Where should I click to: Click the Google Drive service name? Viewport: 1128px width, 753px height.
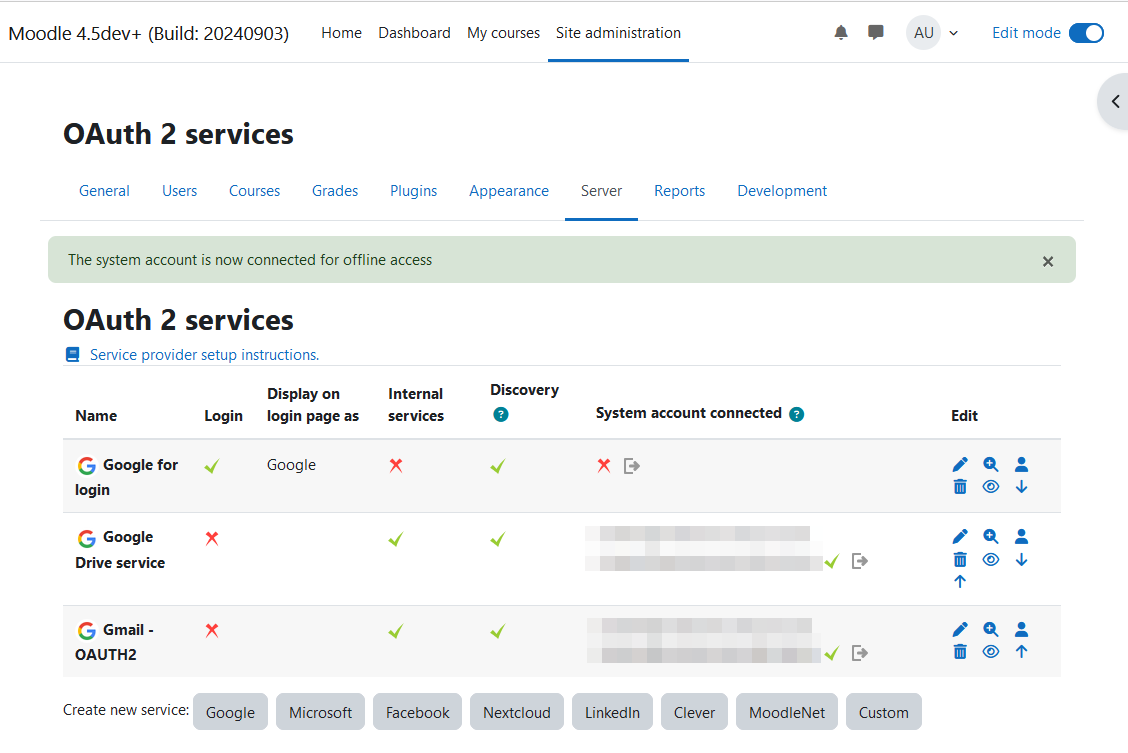(120, 550)
